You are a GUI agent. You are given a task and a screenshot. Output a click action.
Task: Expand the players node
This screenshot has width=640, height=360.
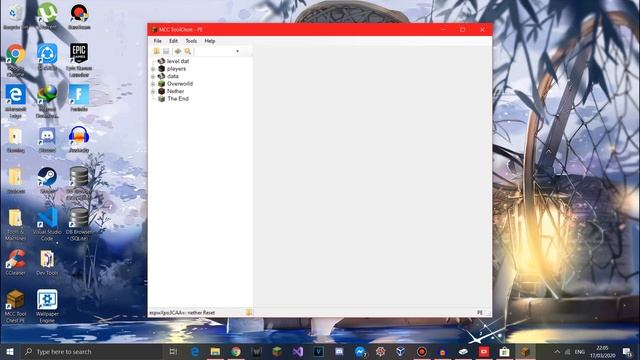coord(153,69)
